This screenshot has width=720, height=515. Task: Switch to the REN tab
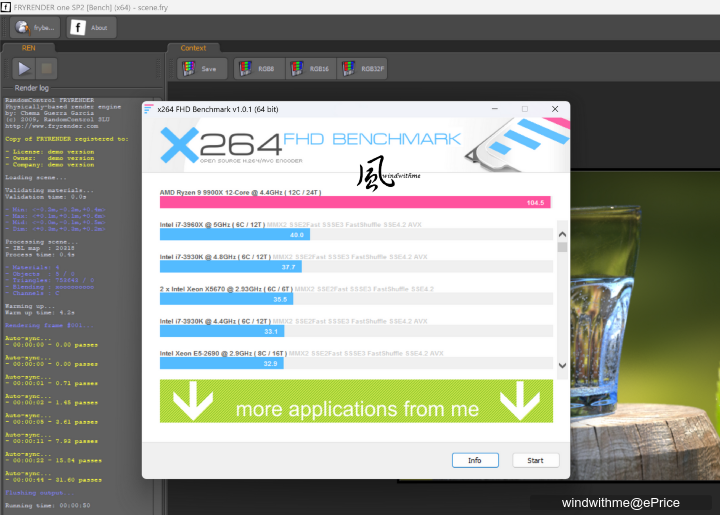click(x=22, y=47)
